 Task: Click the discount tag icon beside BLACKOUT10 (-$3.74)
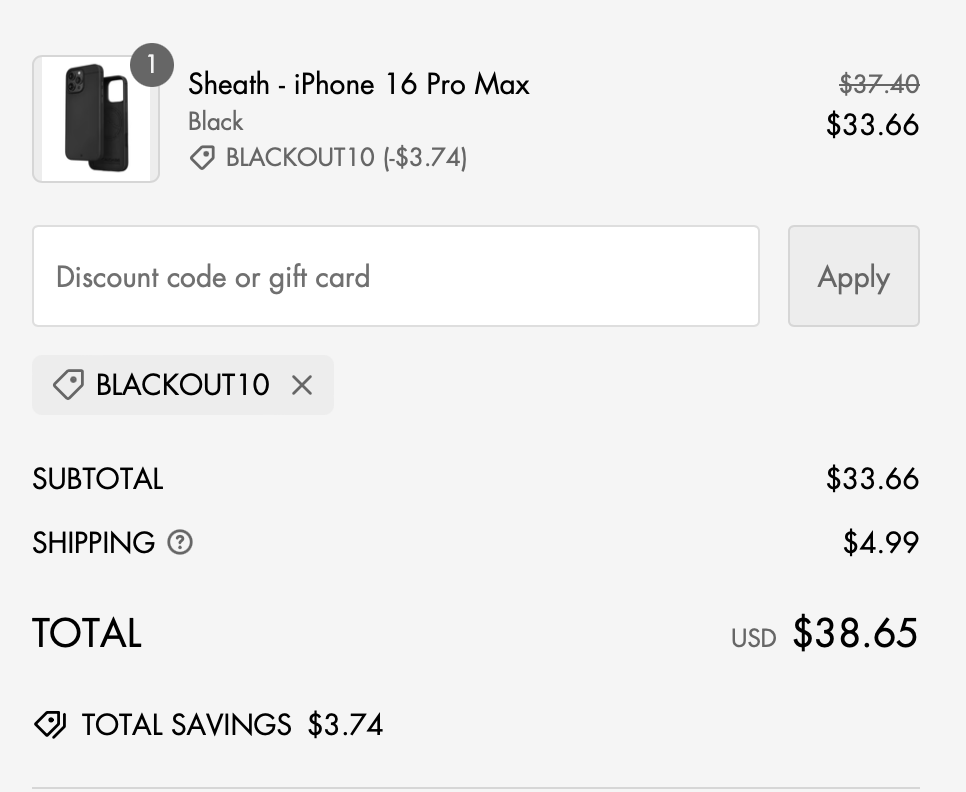(202, 158)
